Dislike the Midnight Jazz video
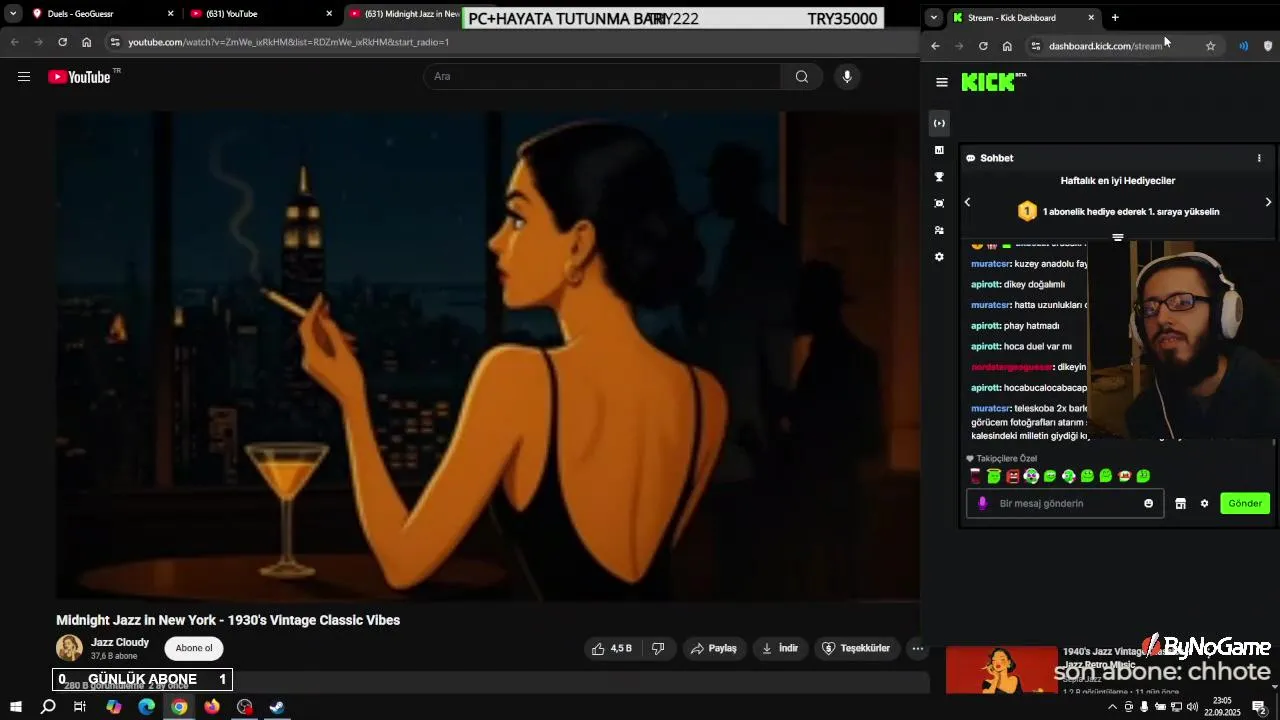1280x720 pixels. point(658,648)
